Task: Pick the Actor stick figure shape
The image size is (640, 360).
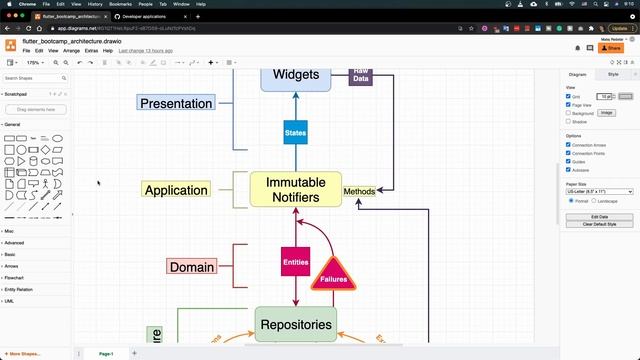Action: (x=45, y=184)
